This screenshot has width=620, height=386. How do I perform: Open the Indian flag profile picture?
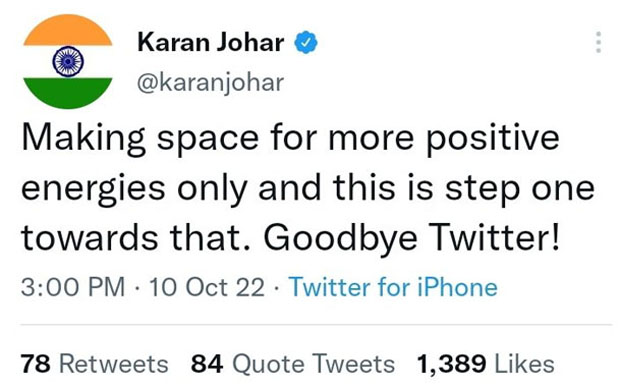[x=68, y=62]
